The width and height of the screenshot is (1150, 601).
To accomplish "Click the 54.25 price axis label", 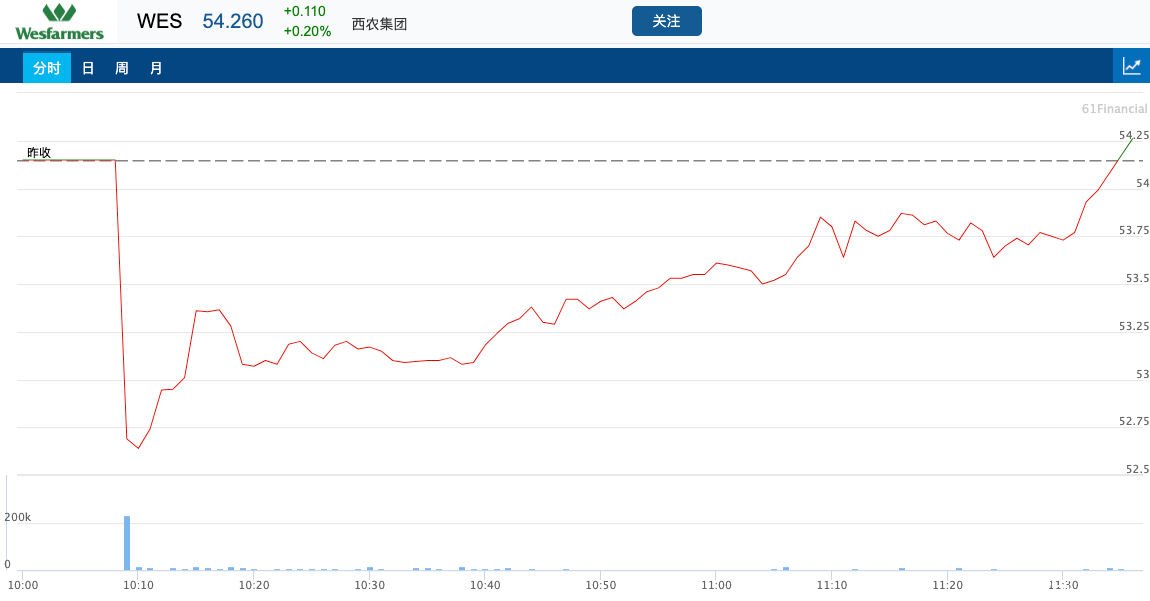I will [1134, 135].
